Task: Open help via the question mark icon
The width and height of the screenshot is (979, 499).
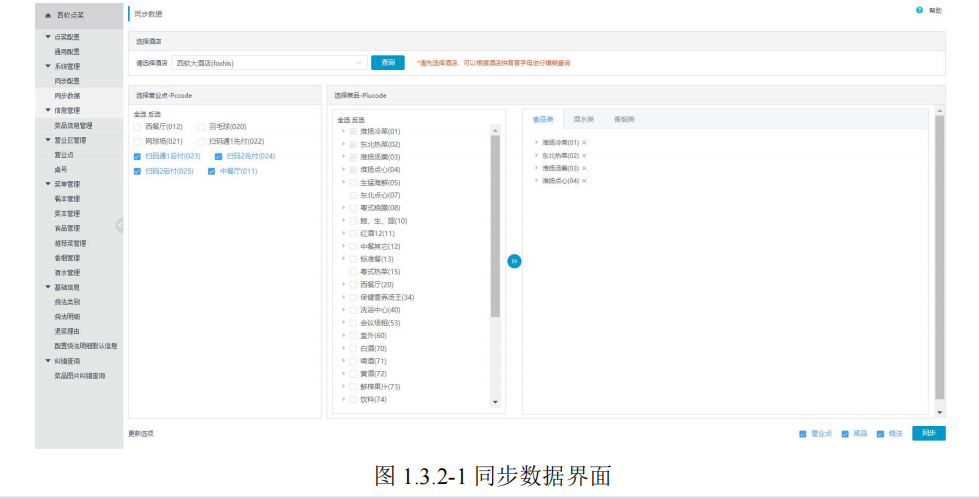Action: pos(919,10)
